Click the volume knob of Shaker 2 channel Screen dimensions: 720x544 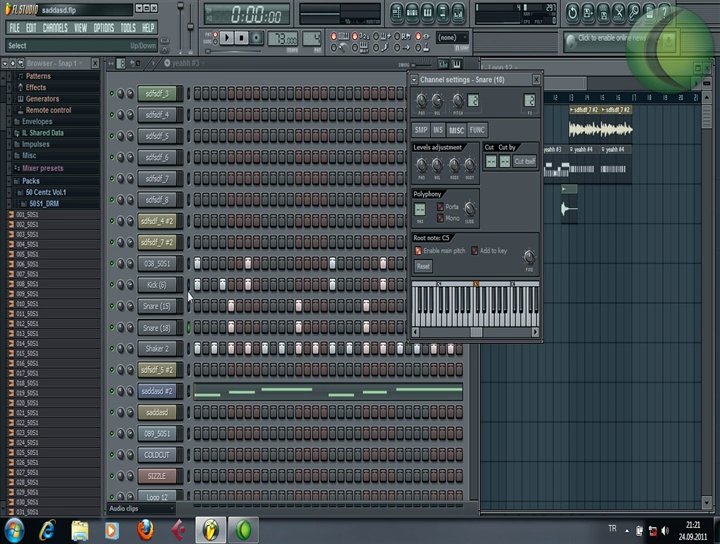tap(130, 349)
